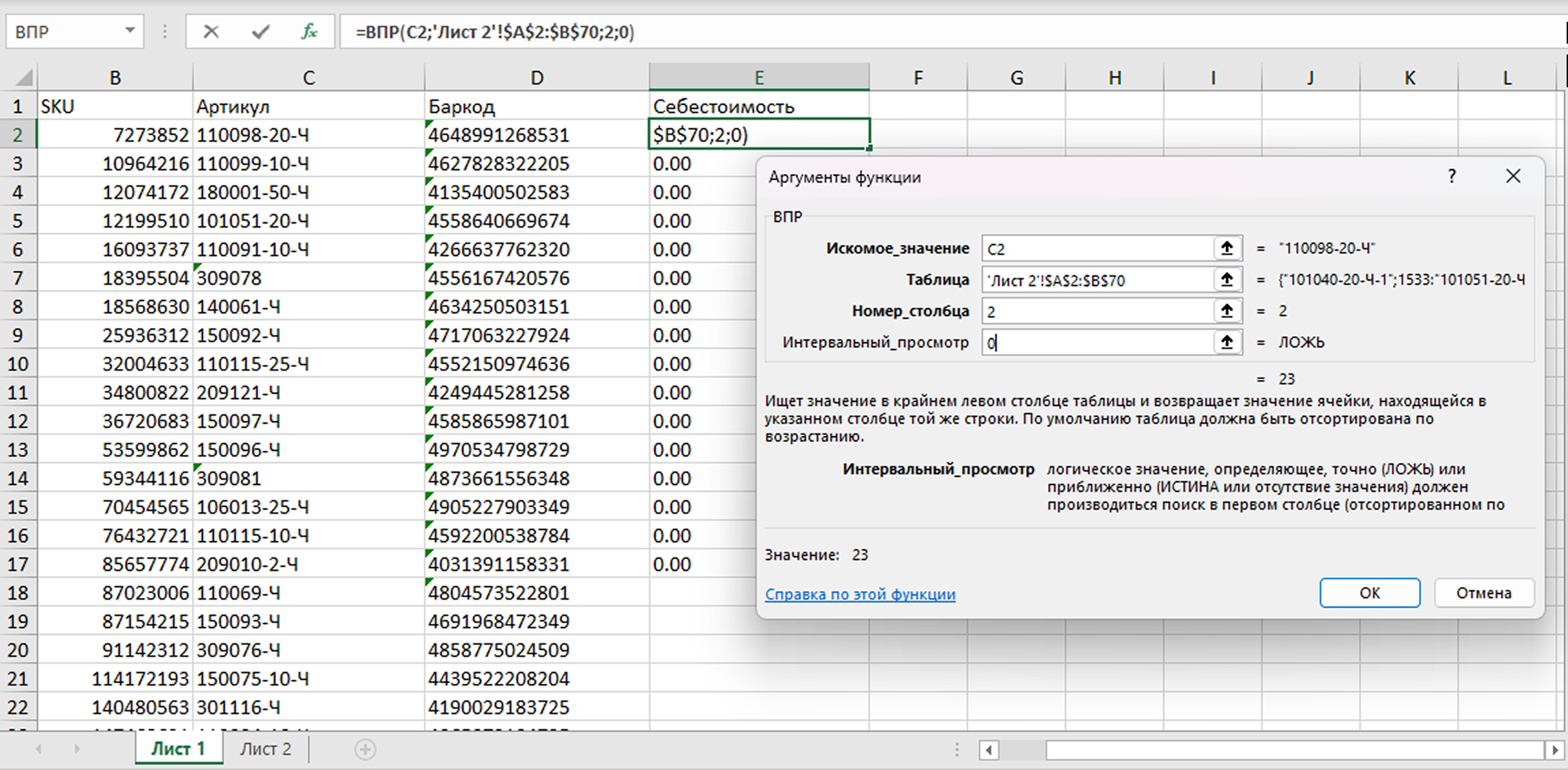This screenshot has height=770, width=1568.
Task: Switch to Лист 2 sheet tab
Action: pyautogui.click(x=265, y=749)
